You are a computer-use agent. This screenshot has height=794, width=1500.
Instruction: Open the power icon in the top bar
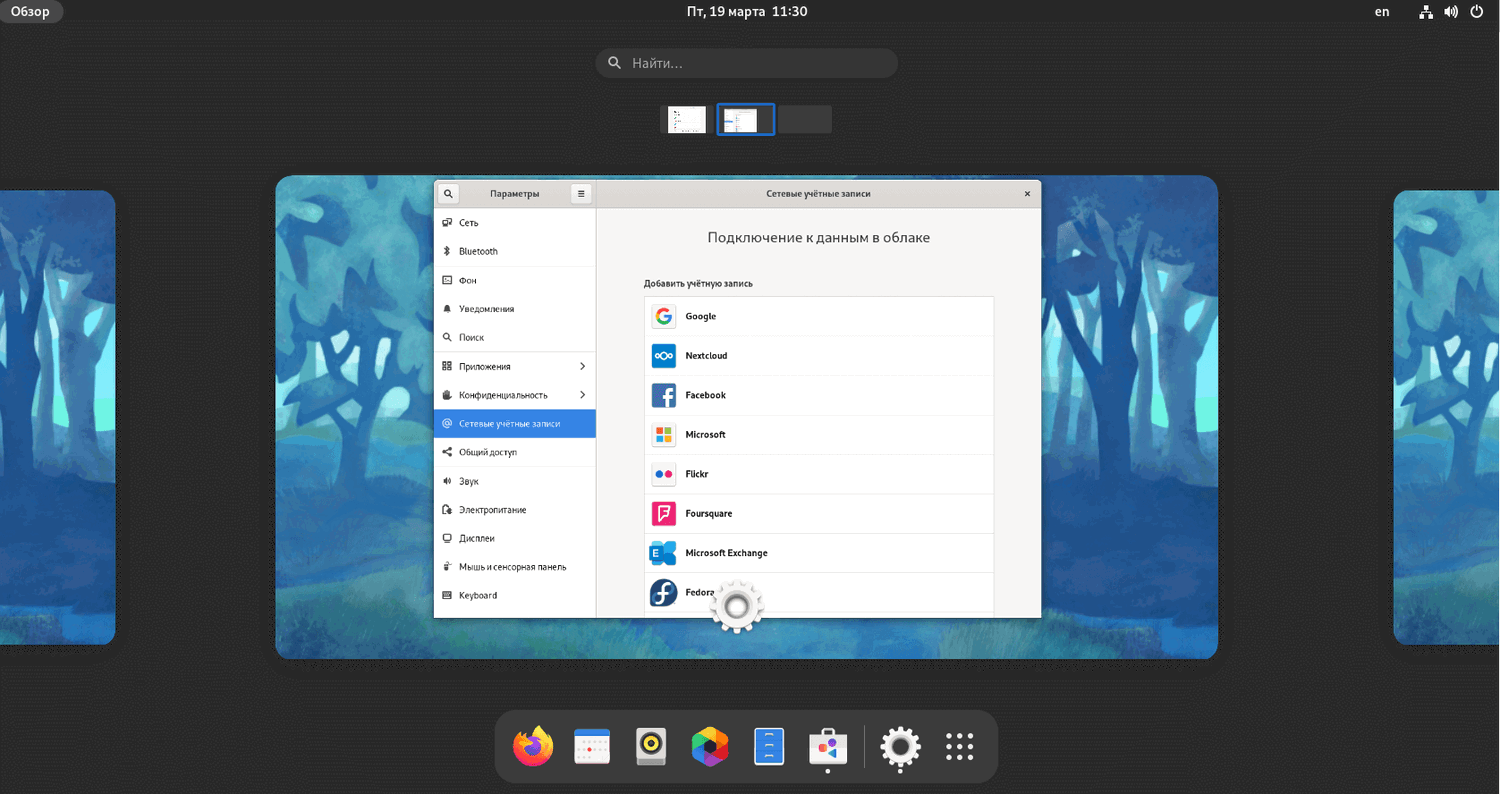click(1477, 12)
